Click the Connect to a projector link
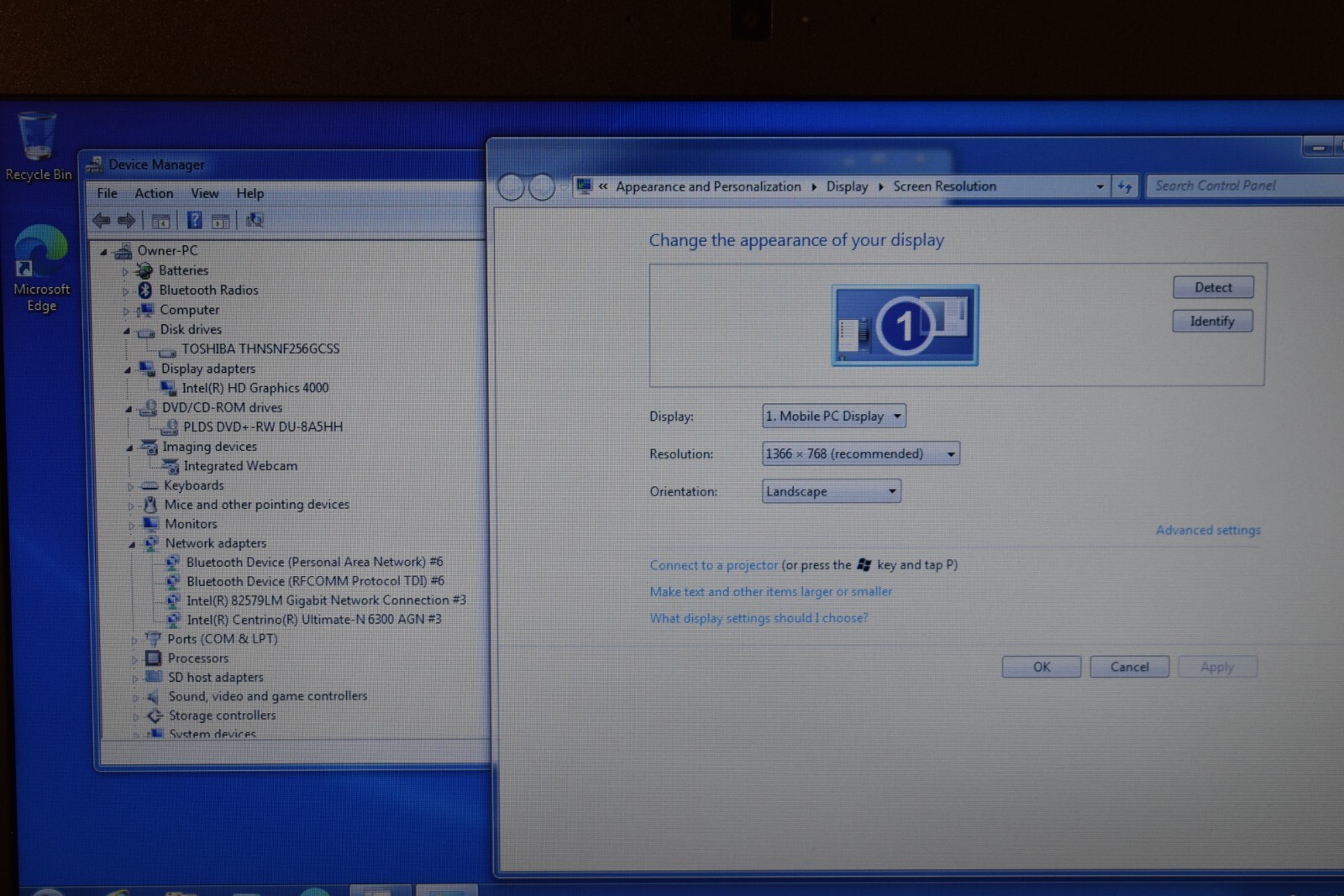1344x896 pixels. coord(714,565)
